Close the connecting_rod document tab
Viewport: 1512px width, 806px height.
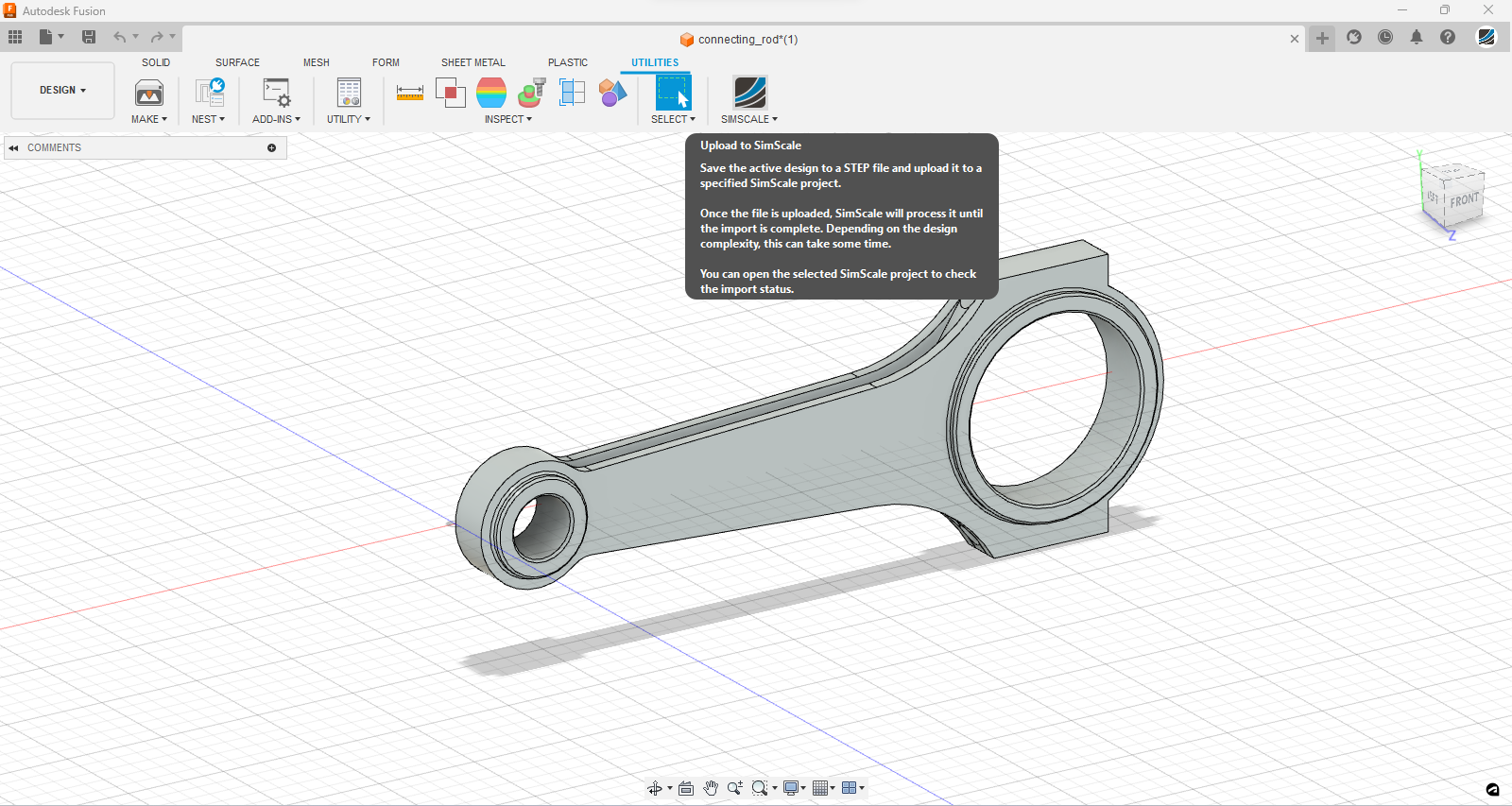1295,39
